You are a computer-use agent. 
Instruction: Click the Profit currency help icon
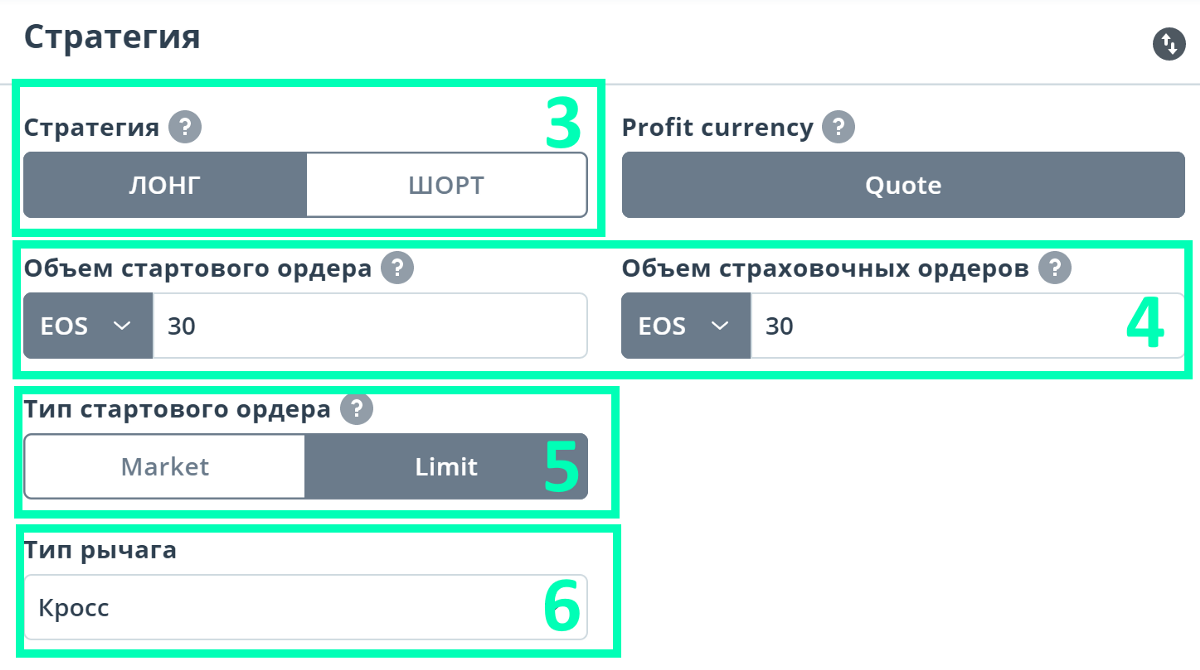coord(839,128)
